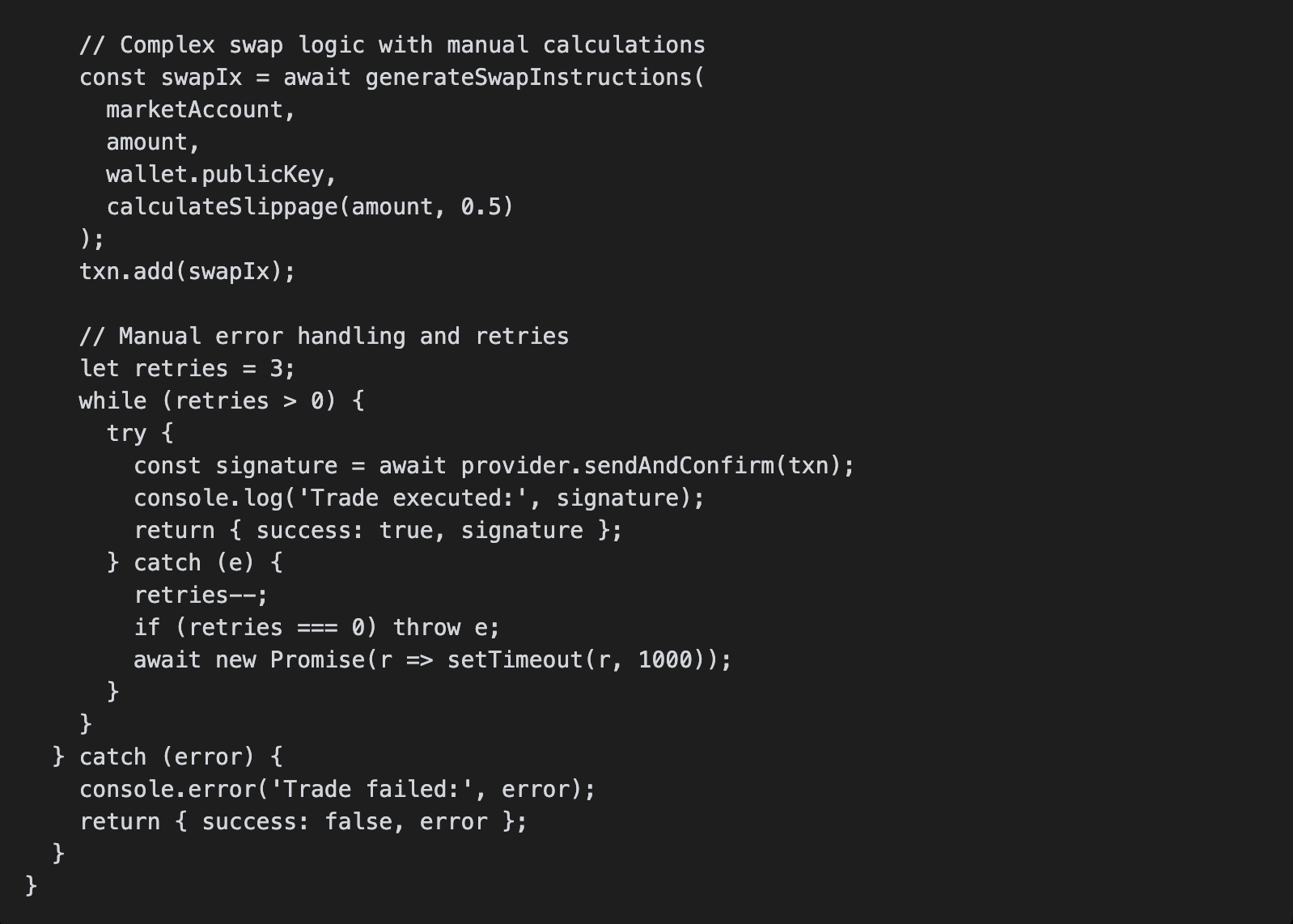This screenshot has height=924, width=1293.
Task: Click the while keyword of retry loop
Action: coord(112,401)
